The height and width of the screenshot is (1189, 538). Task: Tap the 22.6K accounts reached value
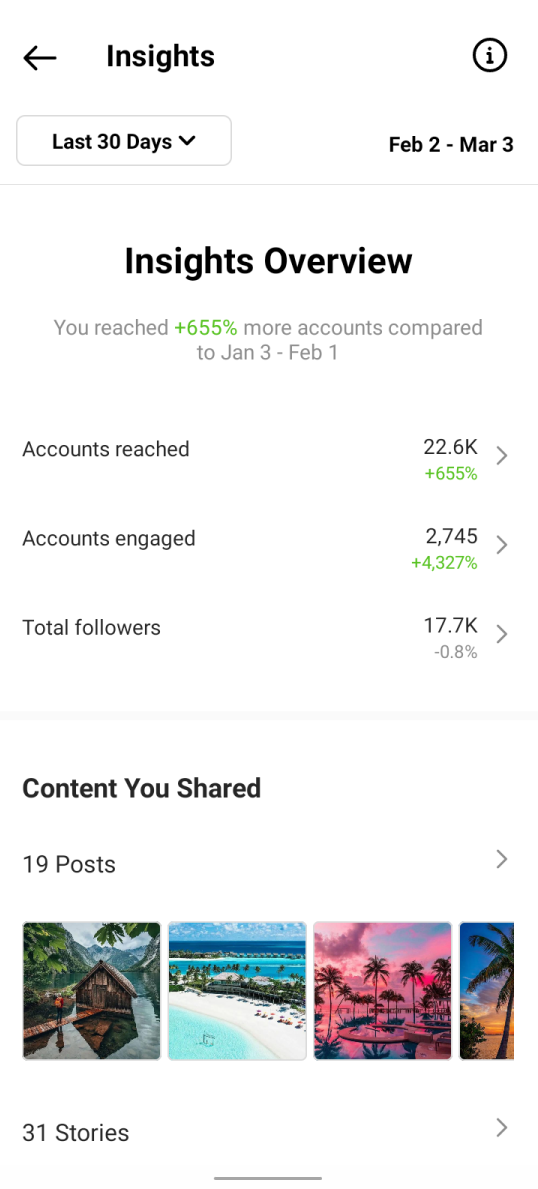coord(451,447)
